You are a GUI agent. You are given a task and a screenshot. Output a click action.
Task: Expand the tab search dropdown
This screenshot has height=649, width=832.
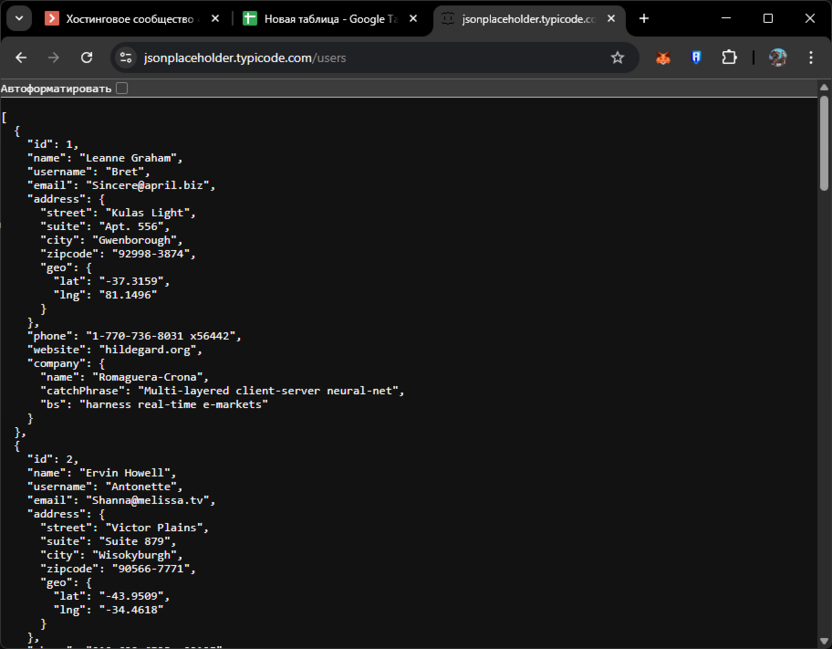pos(18,19)
